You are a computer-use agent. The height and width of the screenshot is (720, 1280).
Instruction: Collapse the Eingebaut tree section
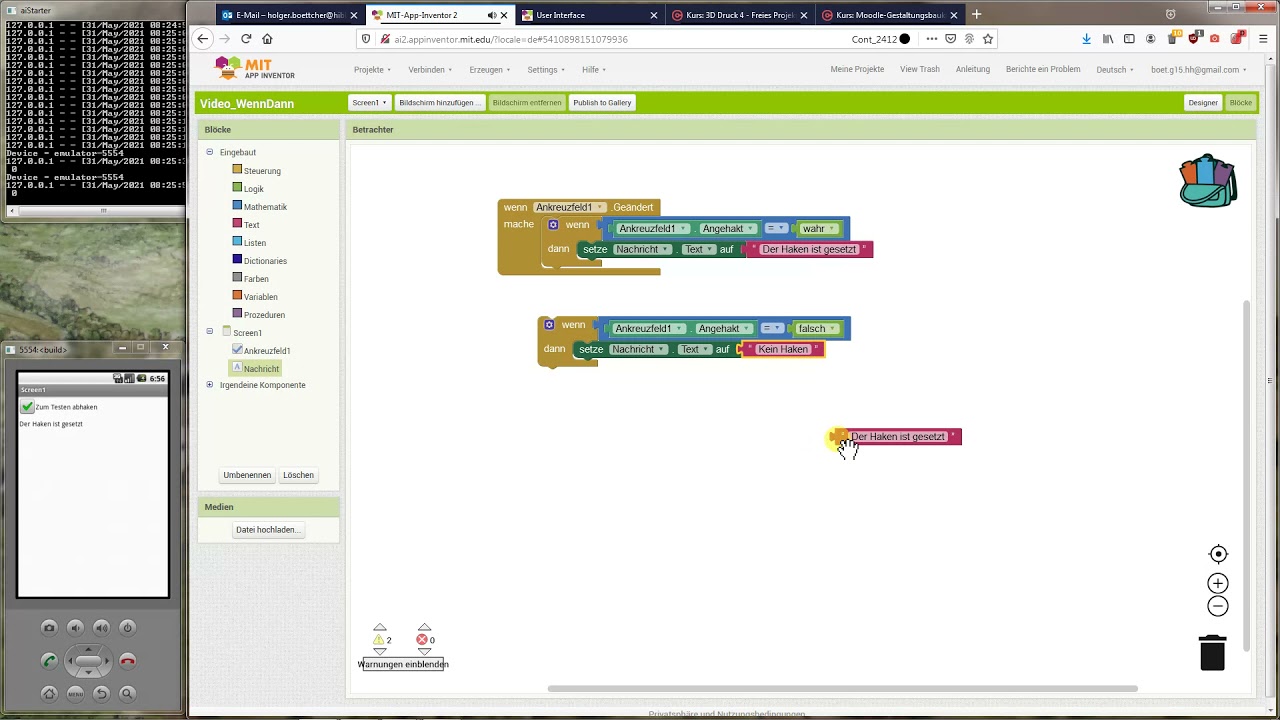coord(210,152)
